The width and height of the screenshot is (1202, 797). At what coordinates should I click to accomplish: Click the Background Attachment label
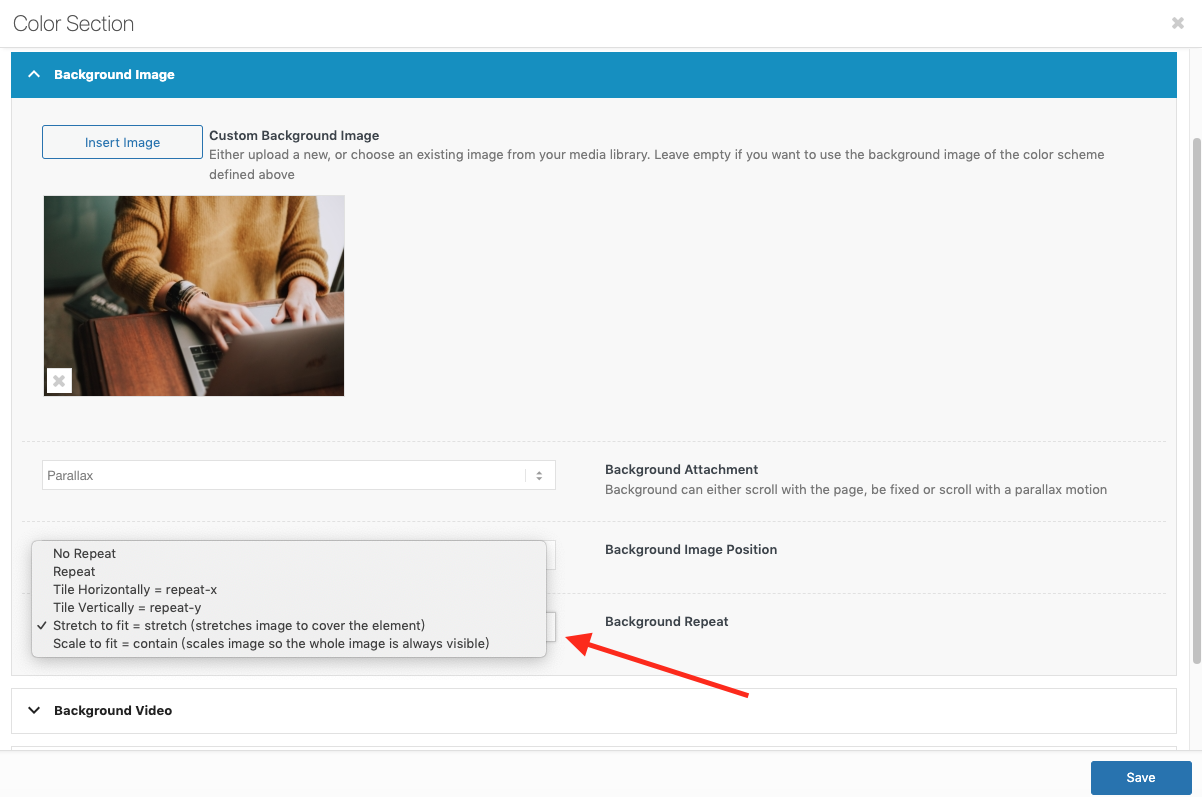coord(682,469)
